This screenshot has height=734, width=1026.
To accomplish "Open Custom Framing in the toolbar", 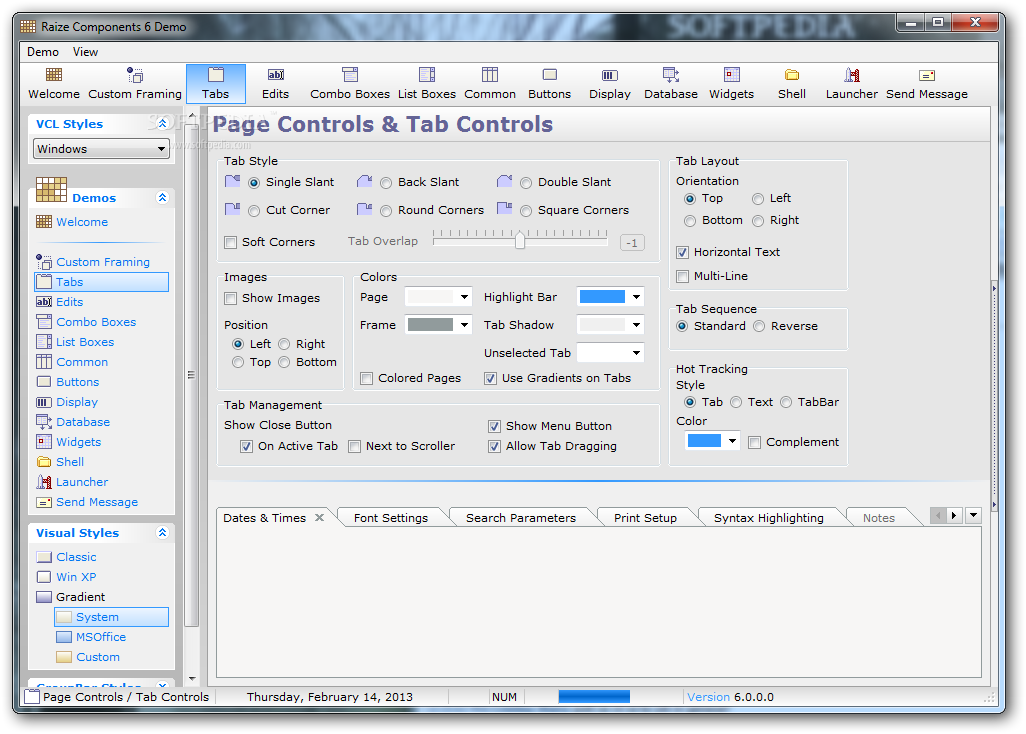I will click(x=135, y=75).
